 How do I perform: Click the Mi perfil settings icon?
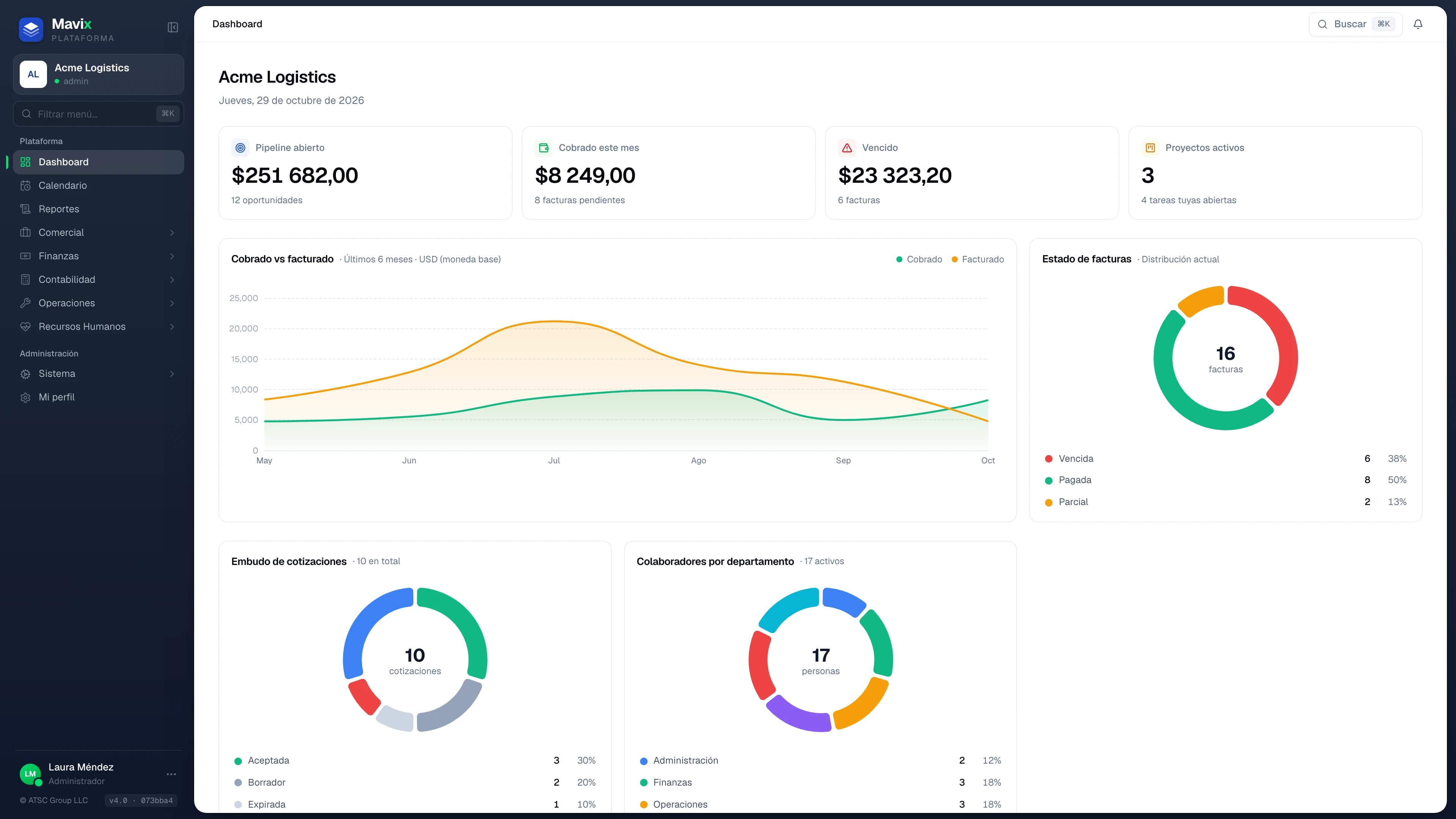[25, 397]
